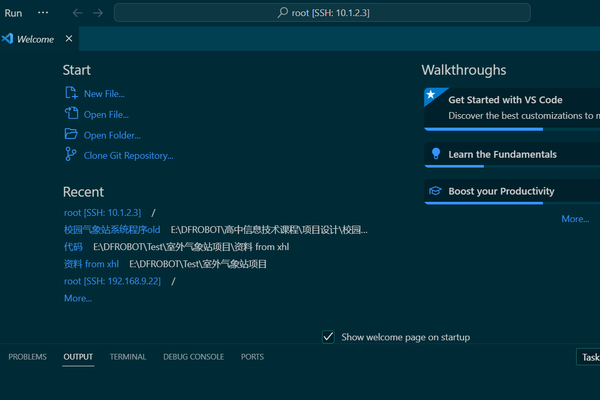
Task: Click the Learn the Fundamentals progress bar
Action: click(512, 166)
